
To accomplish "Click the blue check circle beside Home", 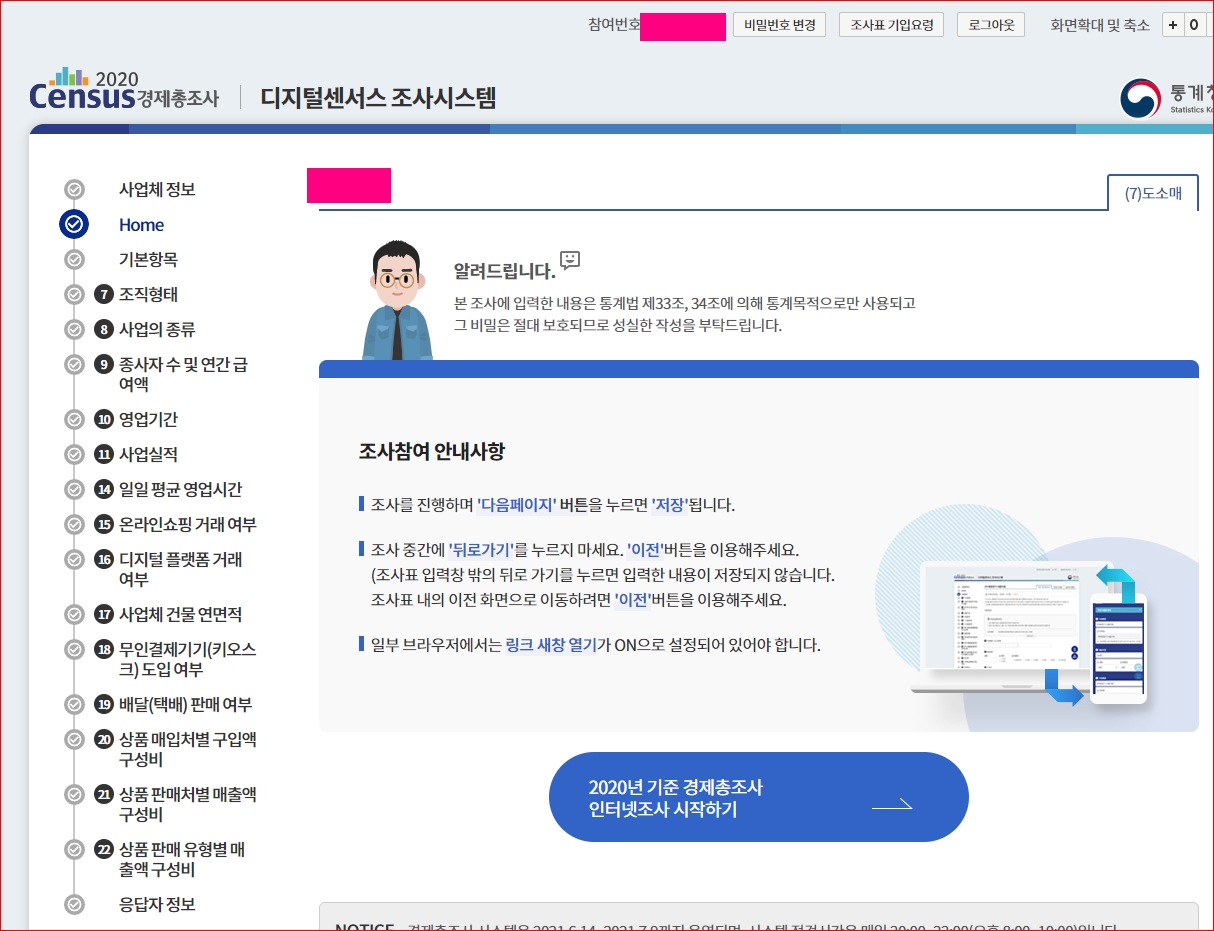I will coord(74,225).
